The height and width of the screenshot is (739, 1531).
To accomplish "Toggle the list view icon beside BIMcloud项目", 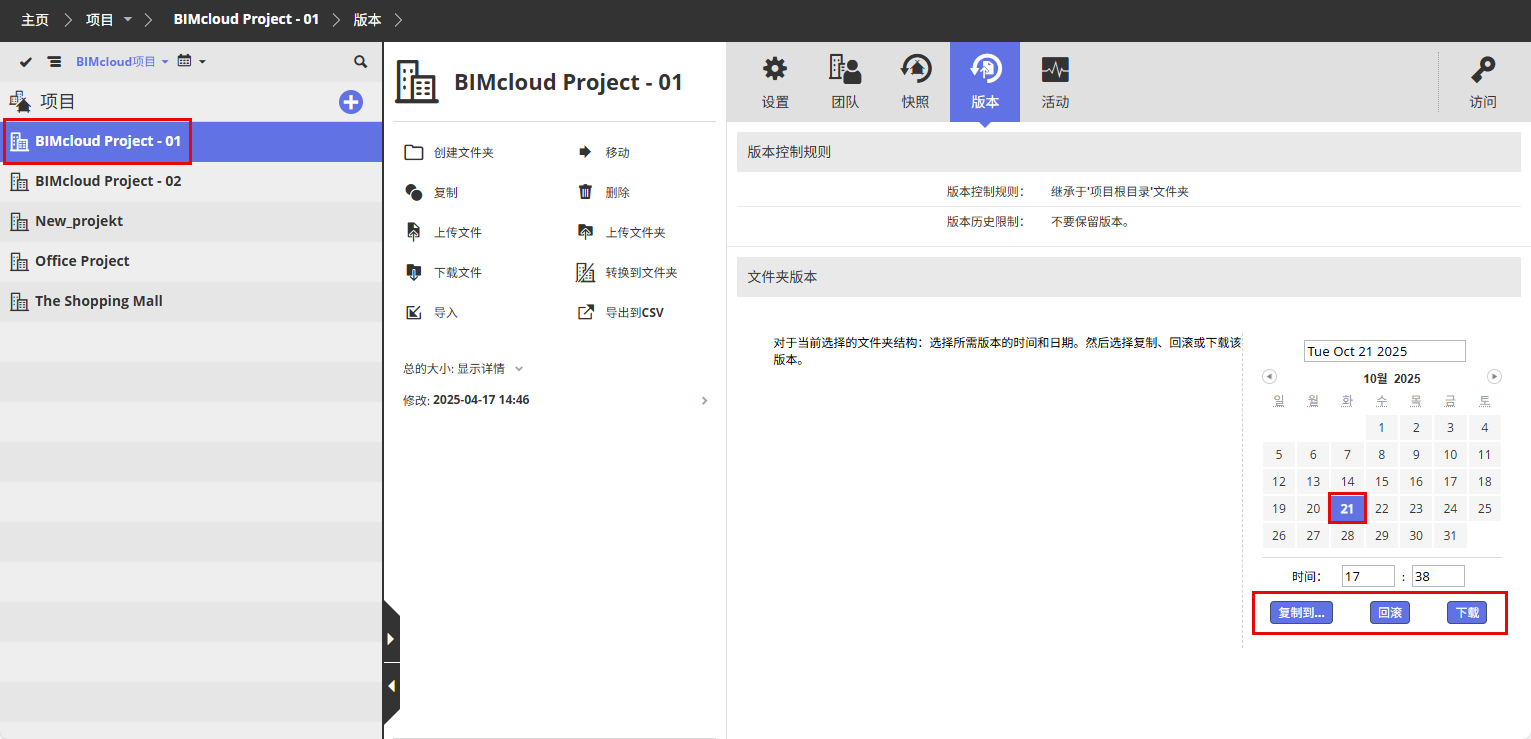I will [54, 62].
